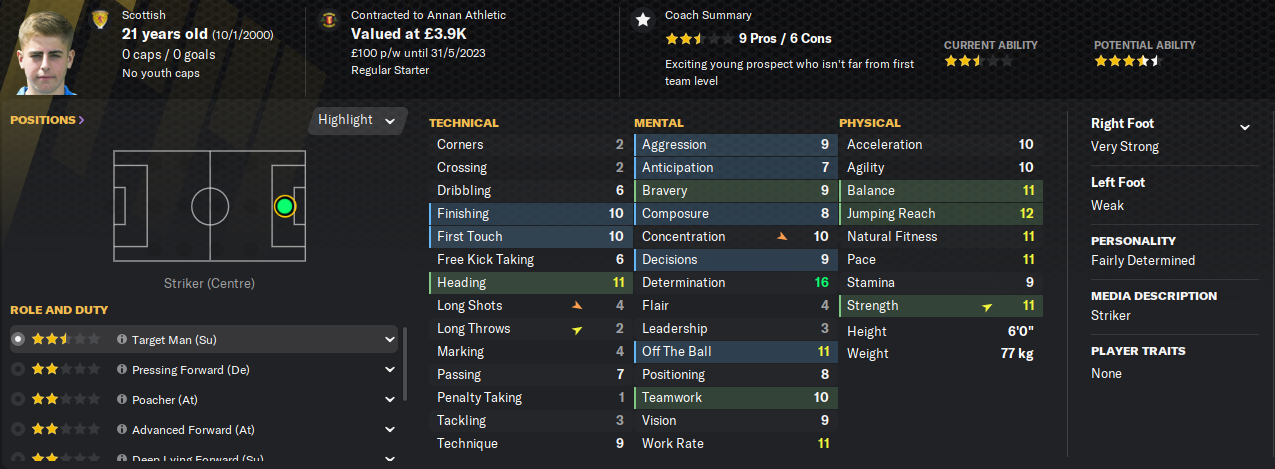Open the POSITIONS section link
1275x469 pixels.
click(x=47, y=120)
